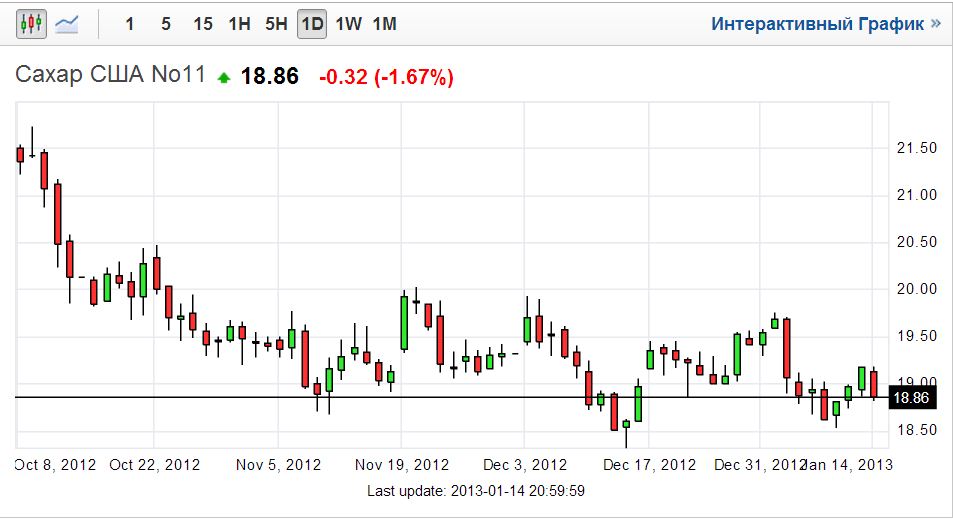Switch to candlestick chart type icon
The height and width of the screenshot is (527, 953).
click(x=31, y=24)
